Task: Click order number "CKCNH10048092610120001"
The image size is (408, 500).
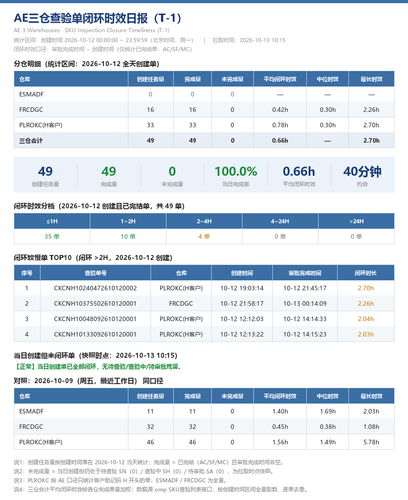Action: 95,319
